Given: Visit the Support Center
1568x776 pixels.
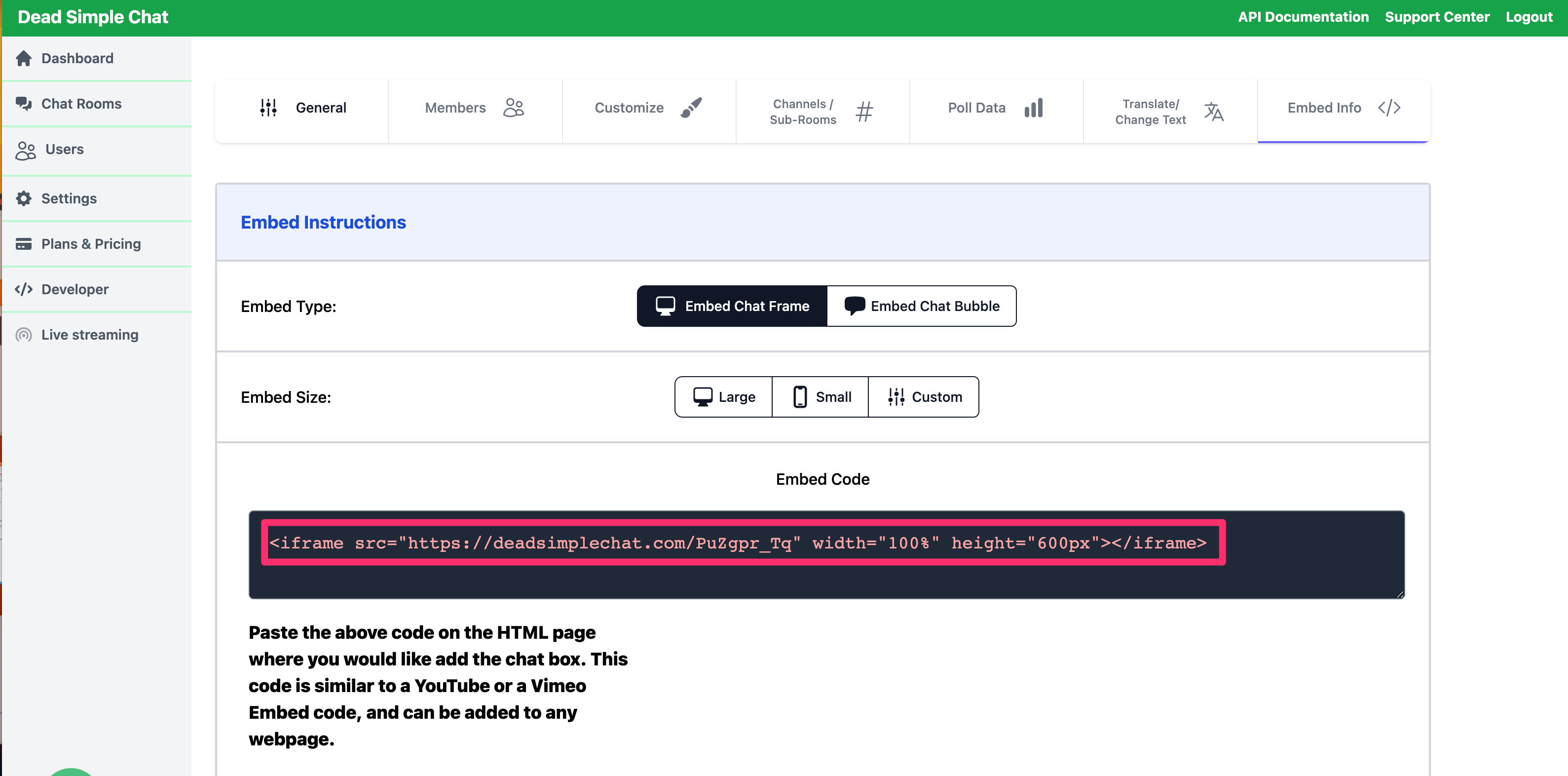Looking at the screenshot, I should (1437, 17).
